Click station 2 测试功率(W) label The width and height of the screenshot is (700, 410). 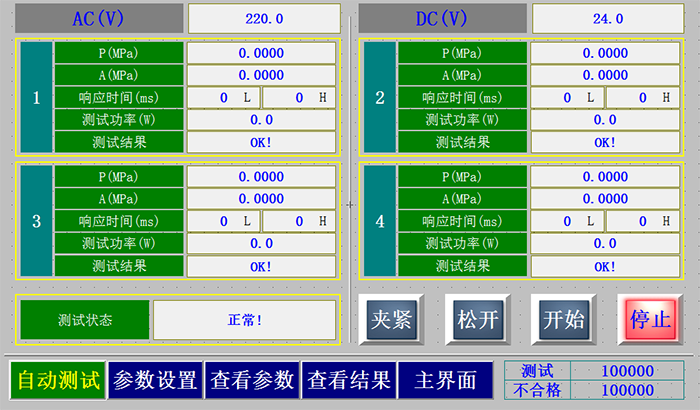462,120
